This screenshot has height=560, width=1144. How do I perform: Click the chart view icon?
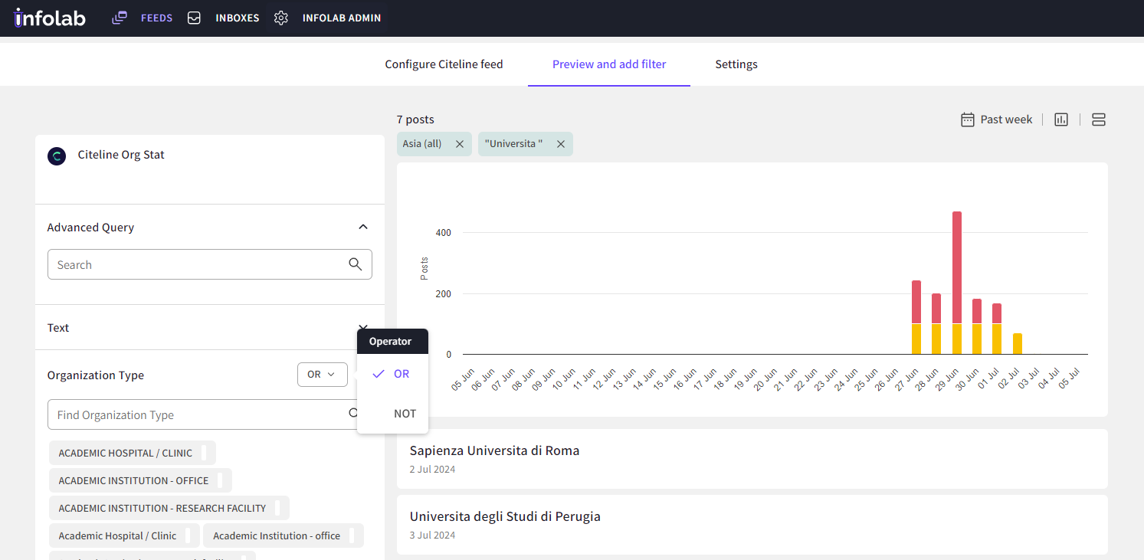[1061, 120]
